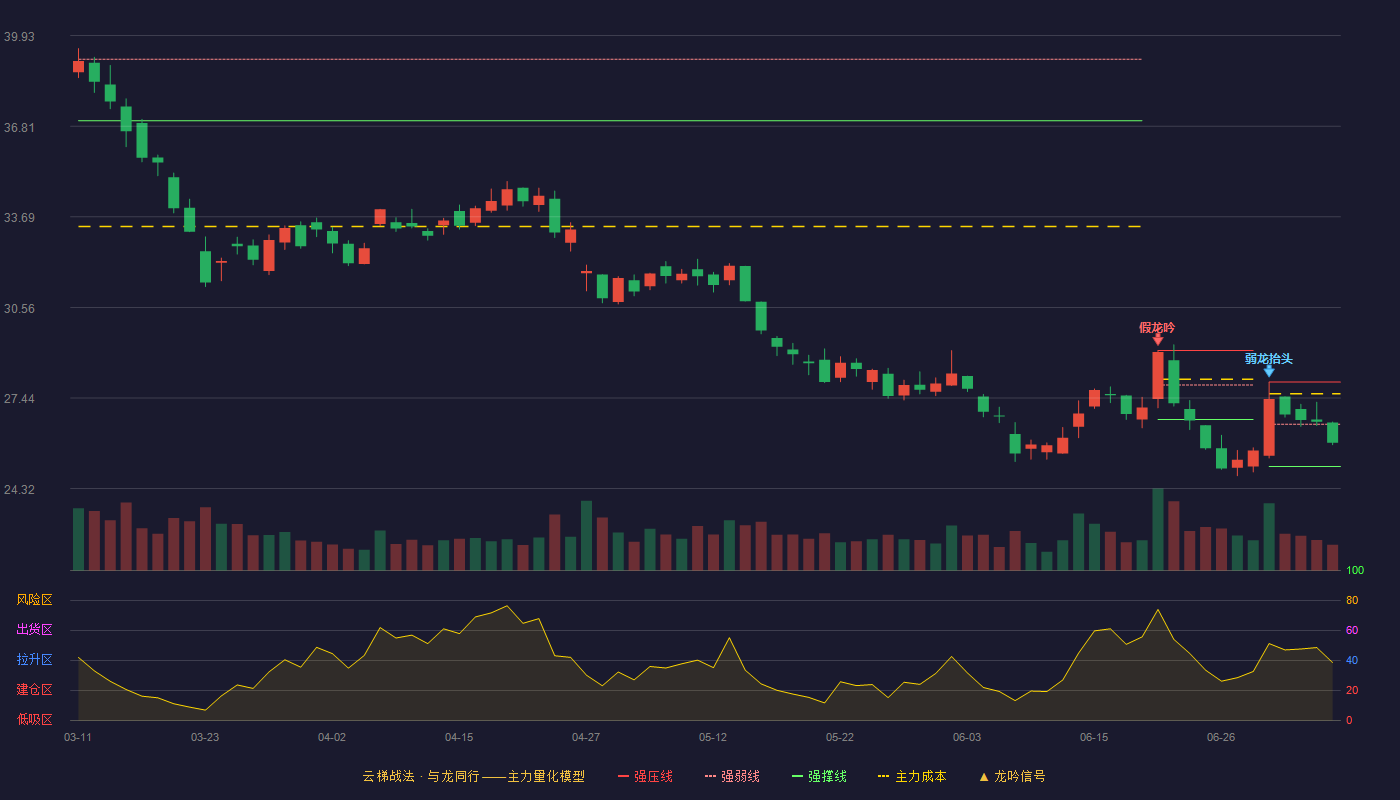
Task: Click the 39.93 price axis label
Action: 19,36
